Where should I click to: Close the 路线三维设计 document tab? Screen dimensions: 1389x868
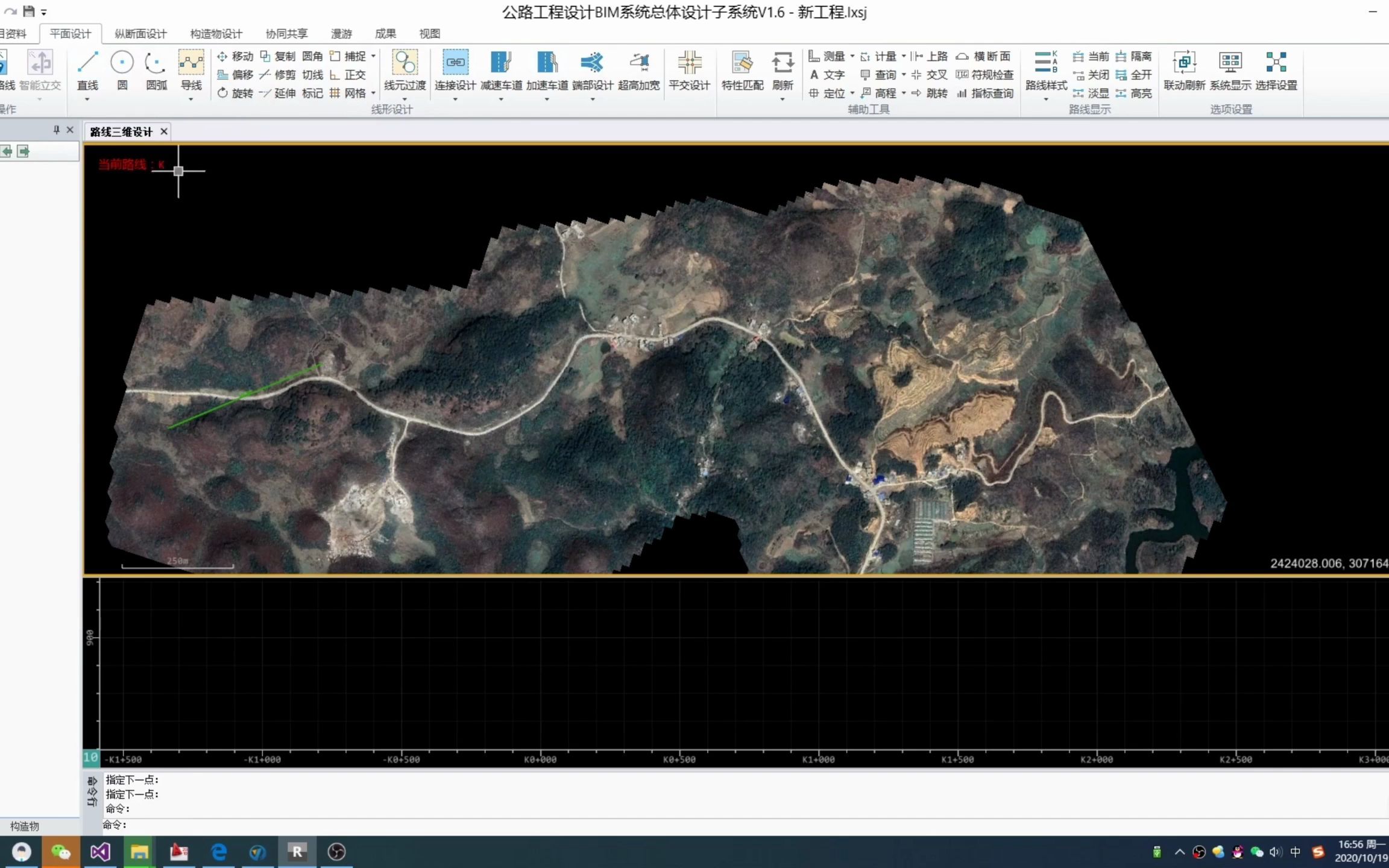tap(163, 131)
